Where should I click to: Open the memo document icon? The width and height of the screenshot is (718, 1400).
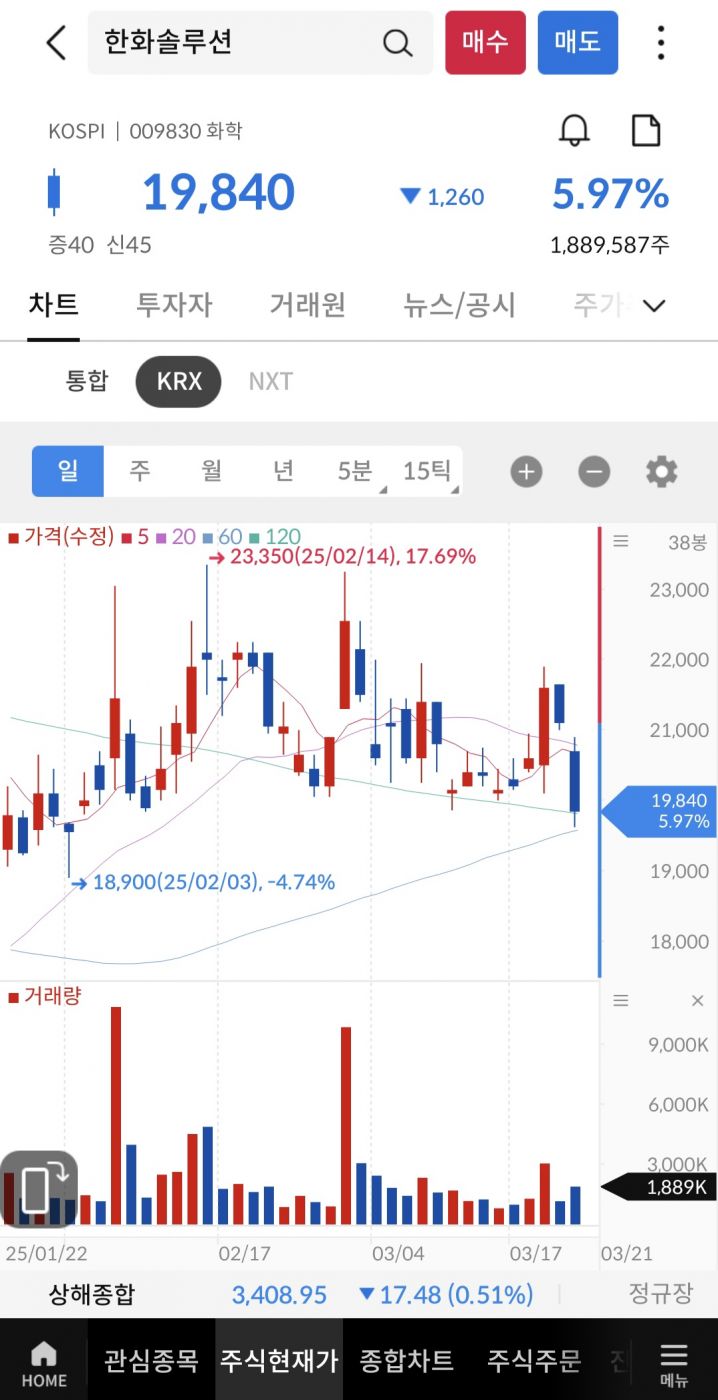(x=646, y=130)
